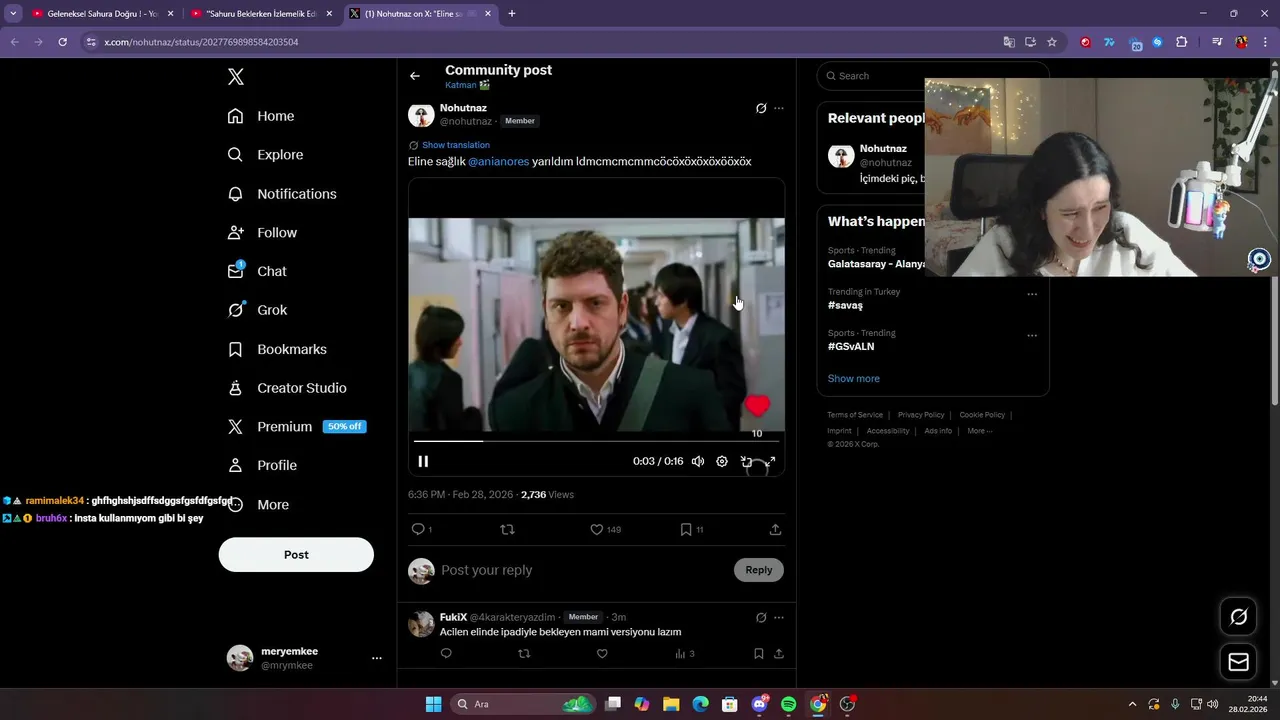1280x720 pixels.
Task: Open the floating Grok button
Action: click(1238, 617)
